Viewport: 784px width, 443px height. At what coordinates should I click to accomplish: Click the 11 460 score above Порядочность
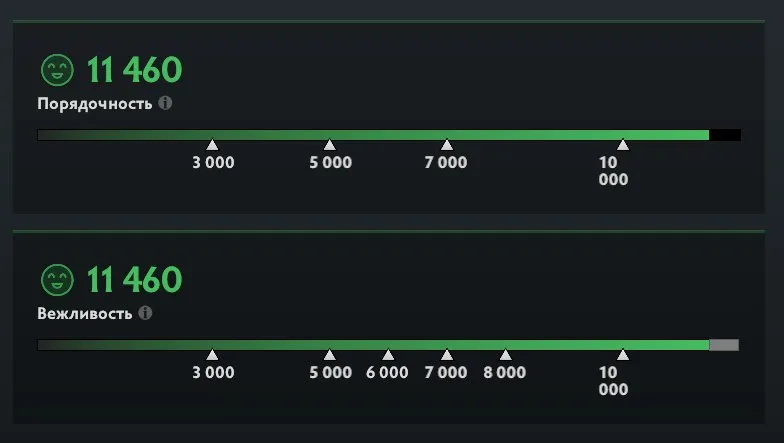click(x=134, y=70)
